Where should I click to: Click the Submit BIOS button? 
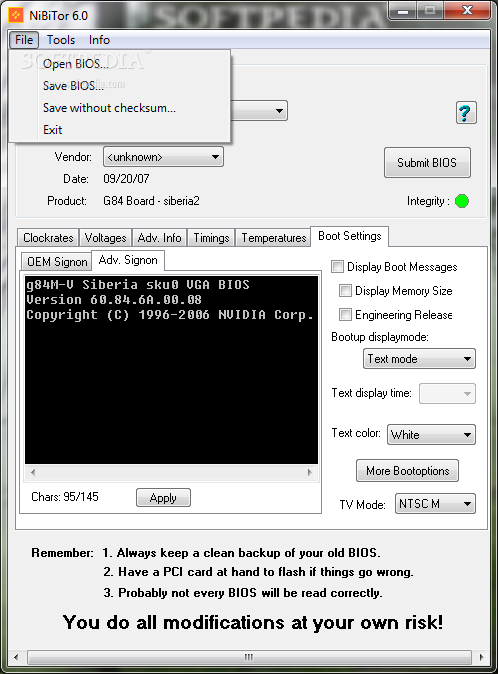pyautogui.click(x=427, y=162)
